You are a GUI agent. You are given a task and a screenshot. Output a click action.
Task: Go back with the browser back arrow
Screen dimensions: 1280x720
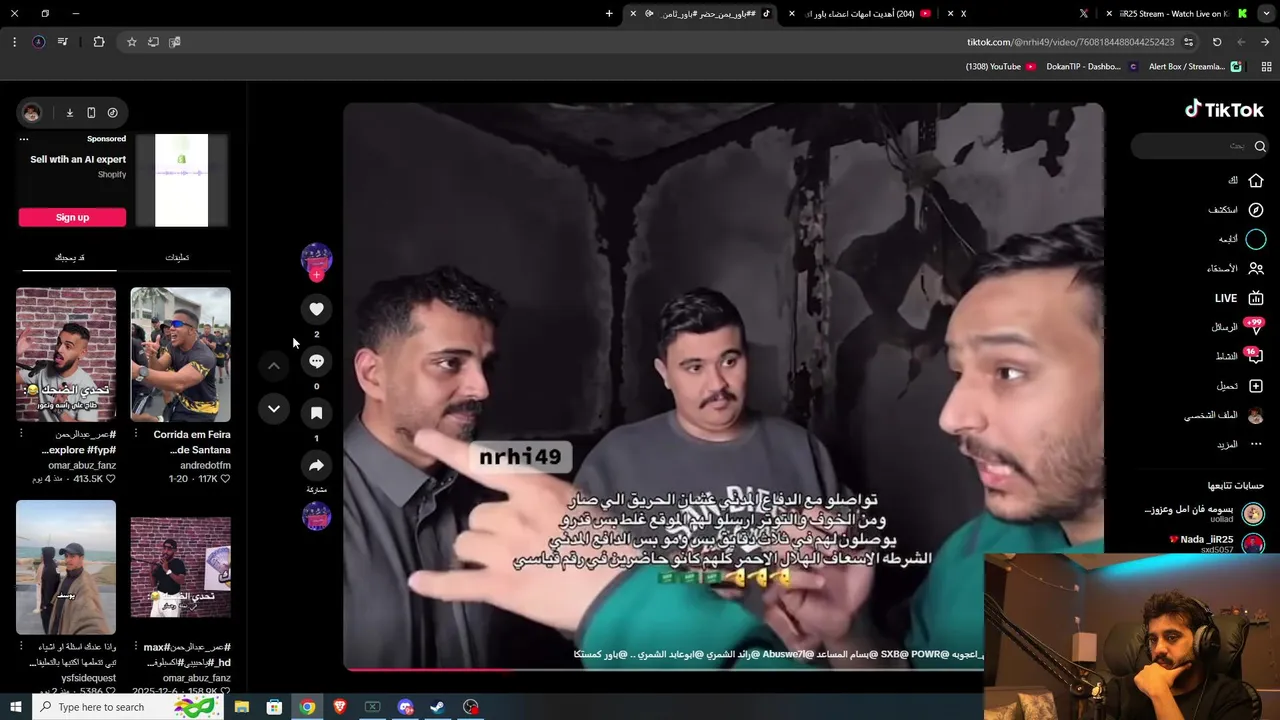[x=1241, y=42]
